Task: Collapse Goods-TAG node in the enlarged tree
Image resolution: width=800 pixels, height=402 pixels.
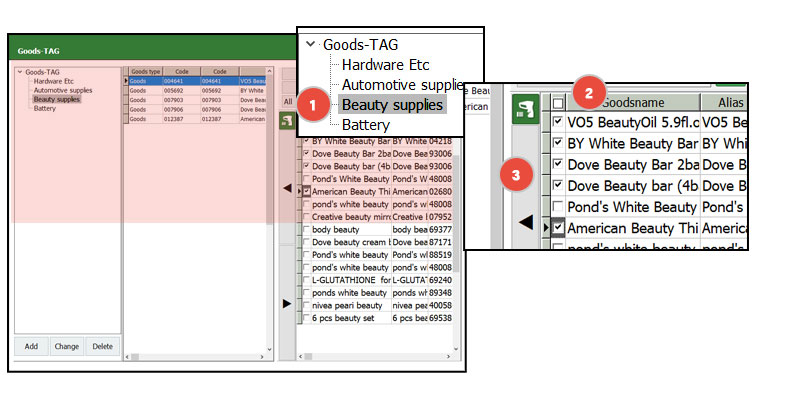Action: 310,44
